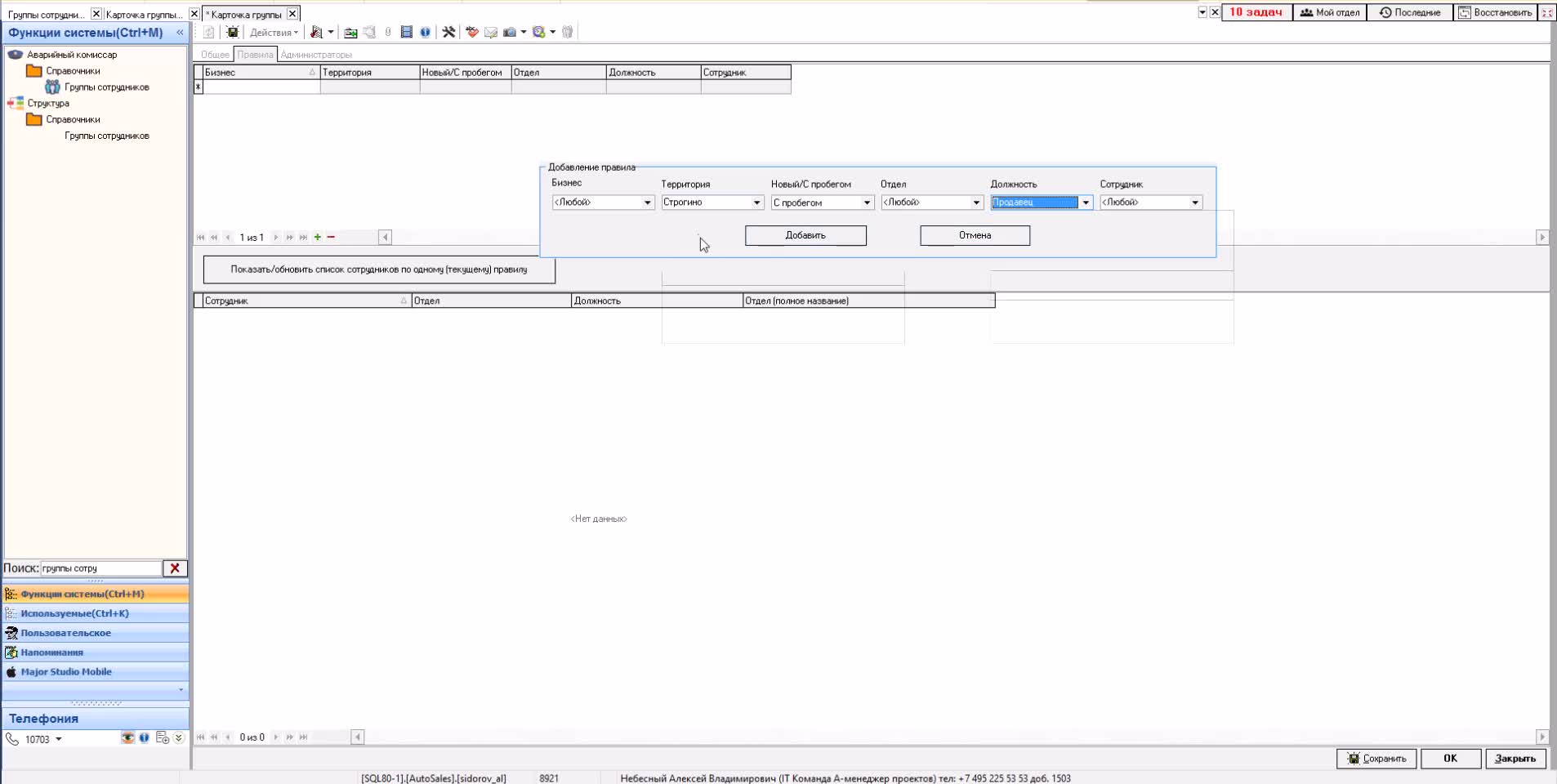Image resolution: width=1557 pixels, height=784 pixels.
Task: Open the Территория dropdown showing Строгино
Action: point(756,203)
